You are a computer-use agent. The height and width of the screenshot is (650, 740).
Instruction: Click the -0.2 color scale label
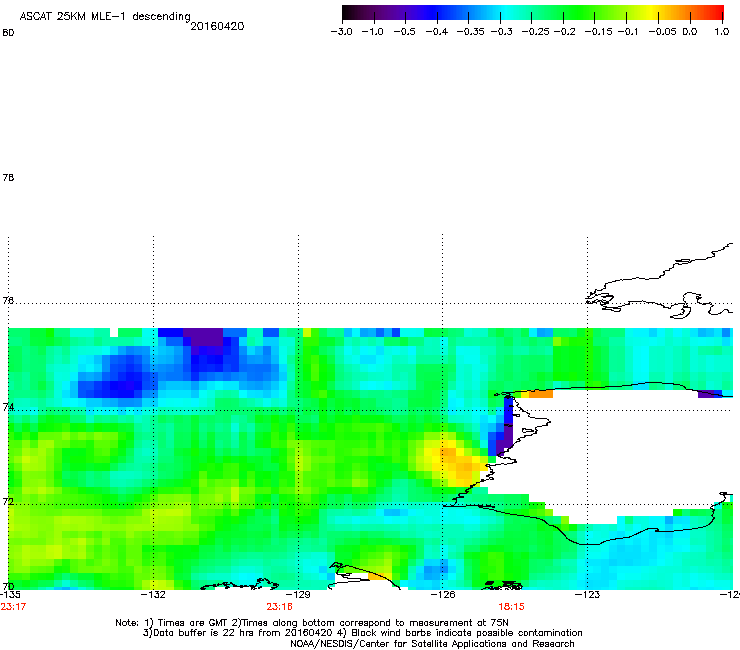(564, 32)
